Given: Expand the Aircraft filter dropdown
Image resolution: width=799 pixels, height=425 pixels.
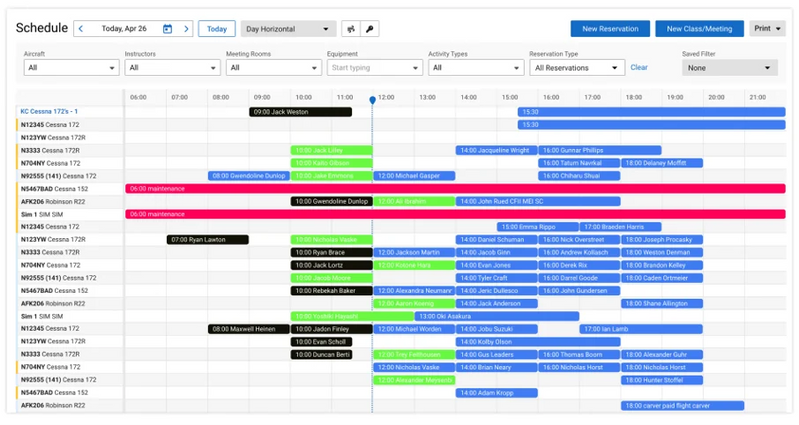Looking at the screenshot, I should (69, 68).
